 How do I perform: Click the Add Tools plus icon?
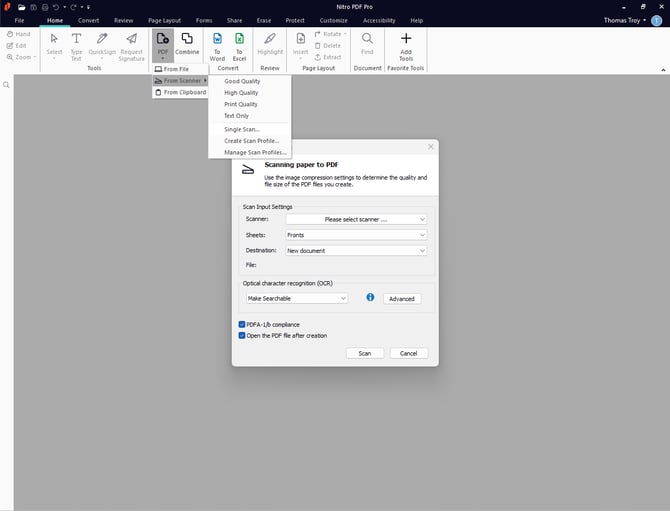[x=406, y=39]
